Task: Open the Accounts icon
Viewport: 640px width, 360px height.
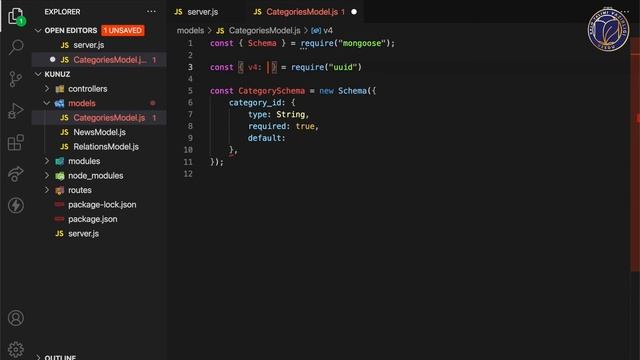Action: point(16,318)
